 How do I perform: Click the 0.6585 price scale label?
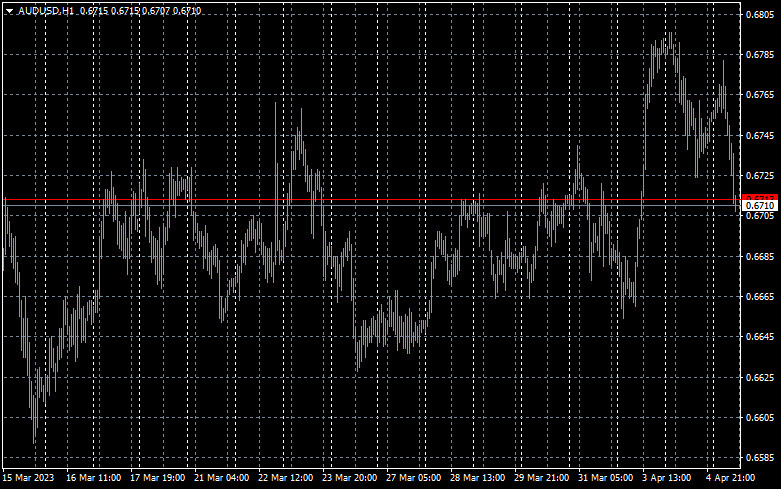point(760,458)
